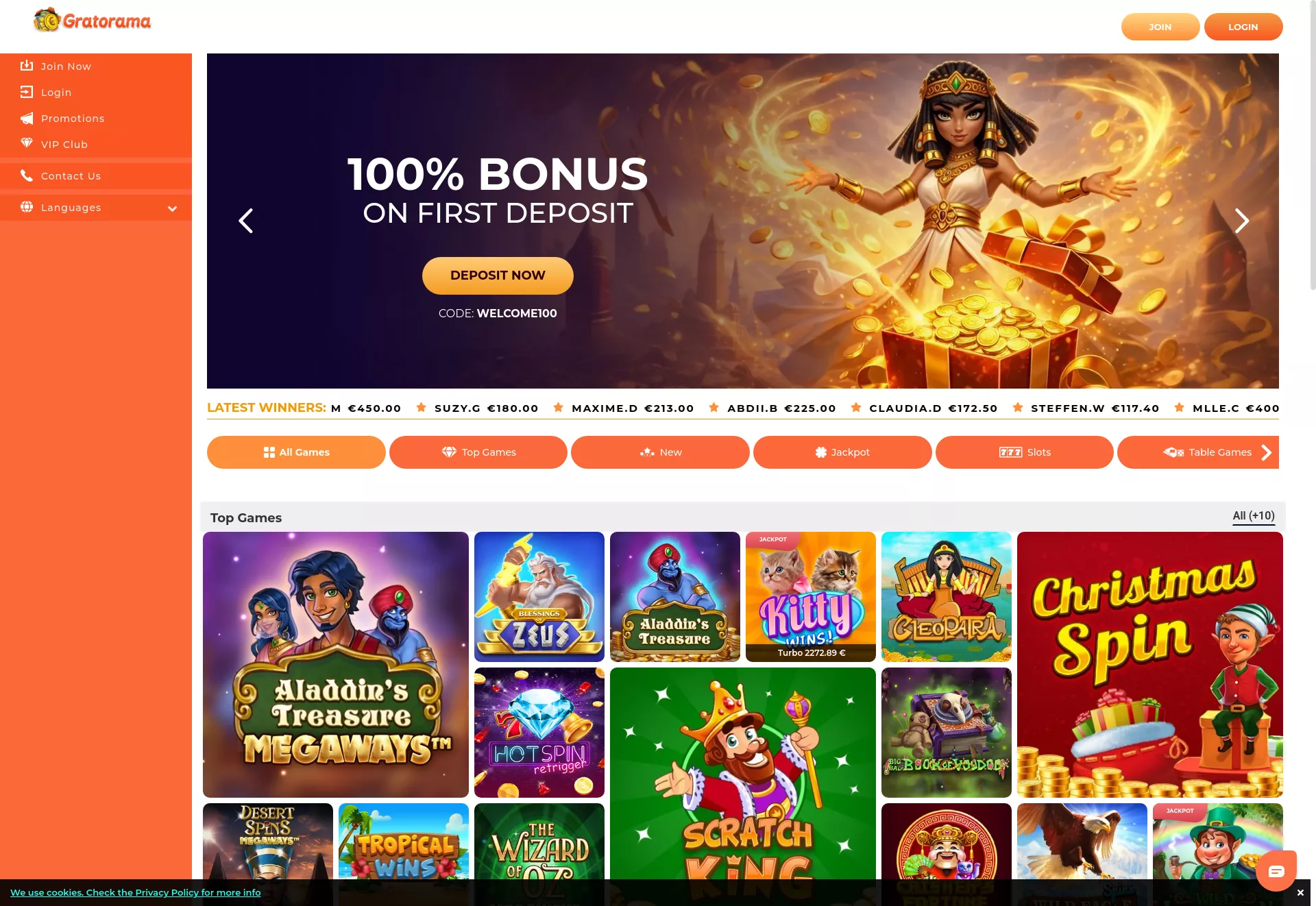Image resolution: width=1316 pixels, height=906 pixels.
Task: Click the page's vertical scrollbar
Action: click(1313, 145)
